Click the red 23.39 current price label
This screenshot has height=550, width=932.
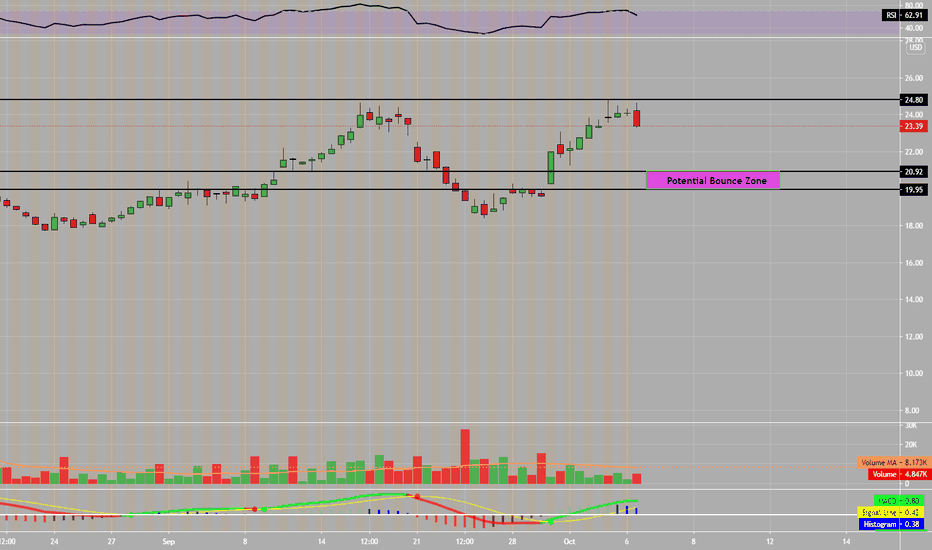click(x=913, y=126)
